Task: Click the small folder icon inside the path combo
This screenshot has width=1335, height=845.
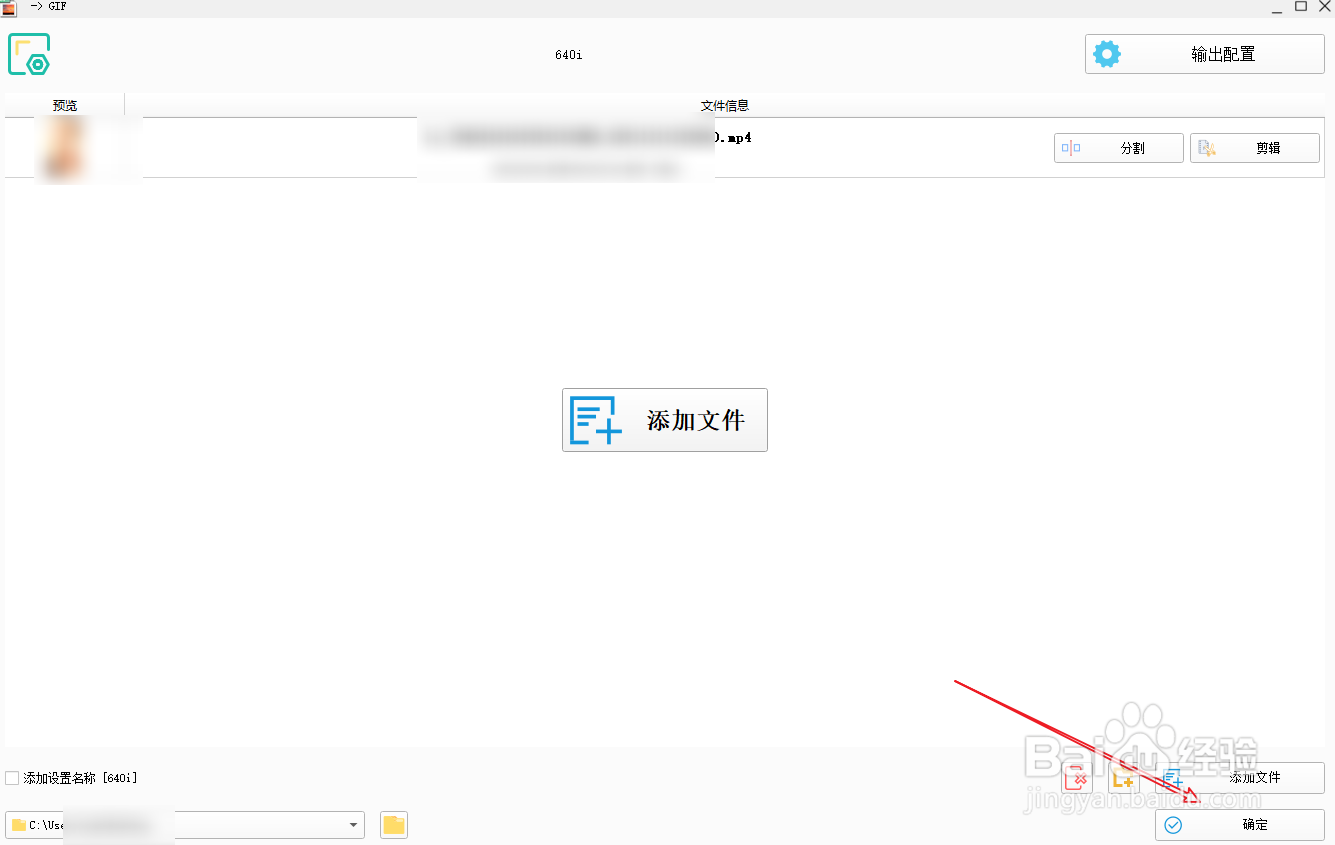Action: 18,824
